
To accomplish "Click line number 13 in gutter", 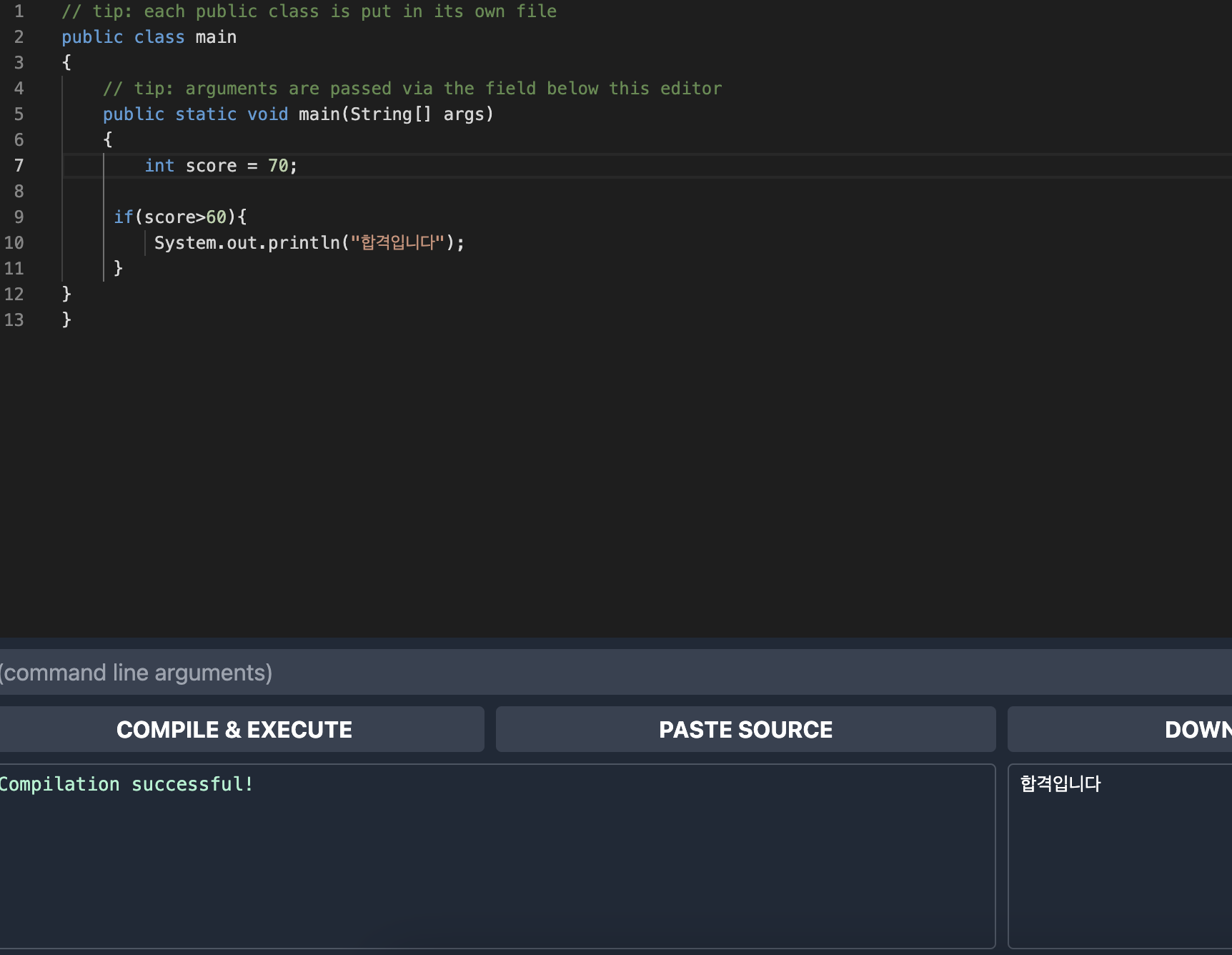I will 14,320.
